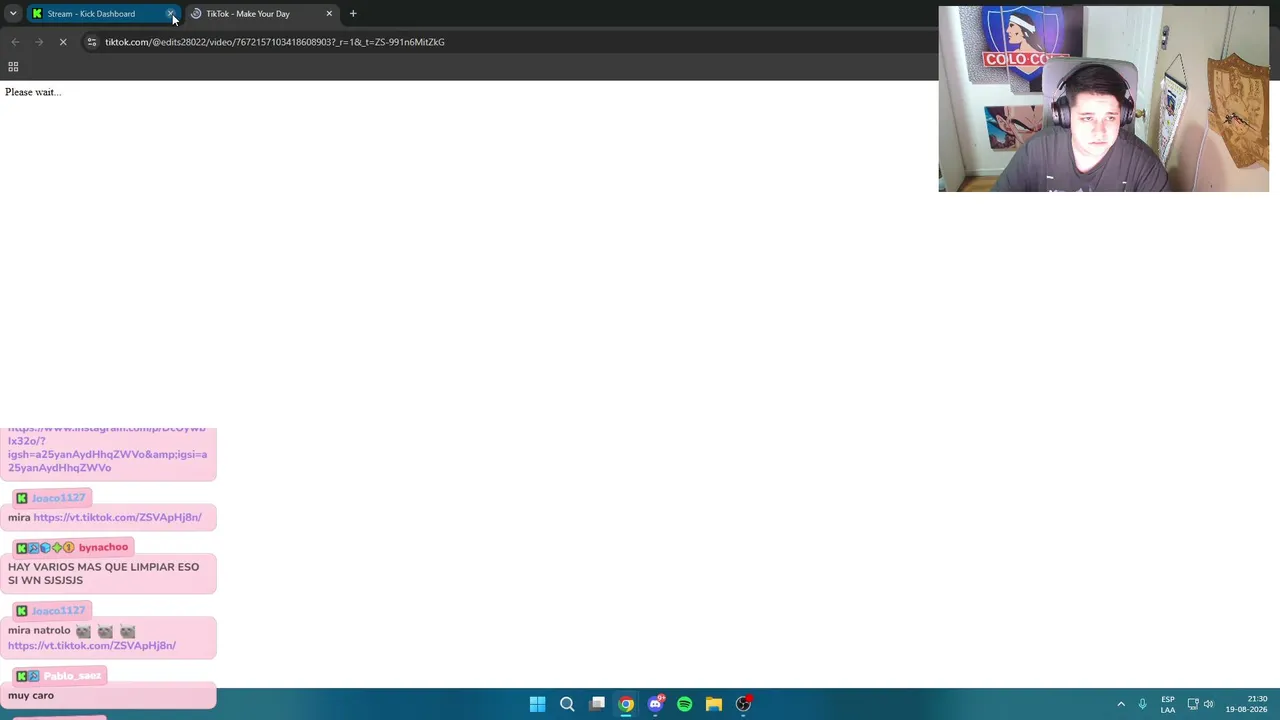Open Windows taskbar search
Screen dimensions: 1280x720
[567, 704]
